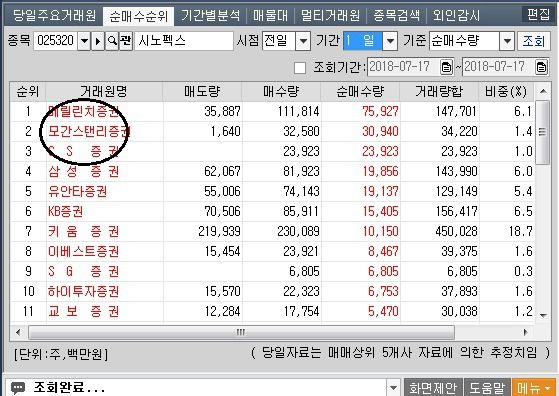The image size is (559, 396).
Task: Select the 키움증권 broker name
Action: point(84,231)
